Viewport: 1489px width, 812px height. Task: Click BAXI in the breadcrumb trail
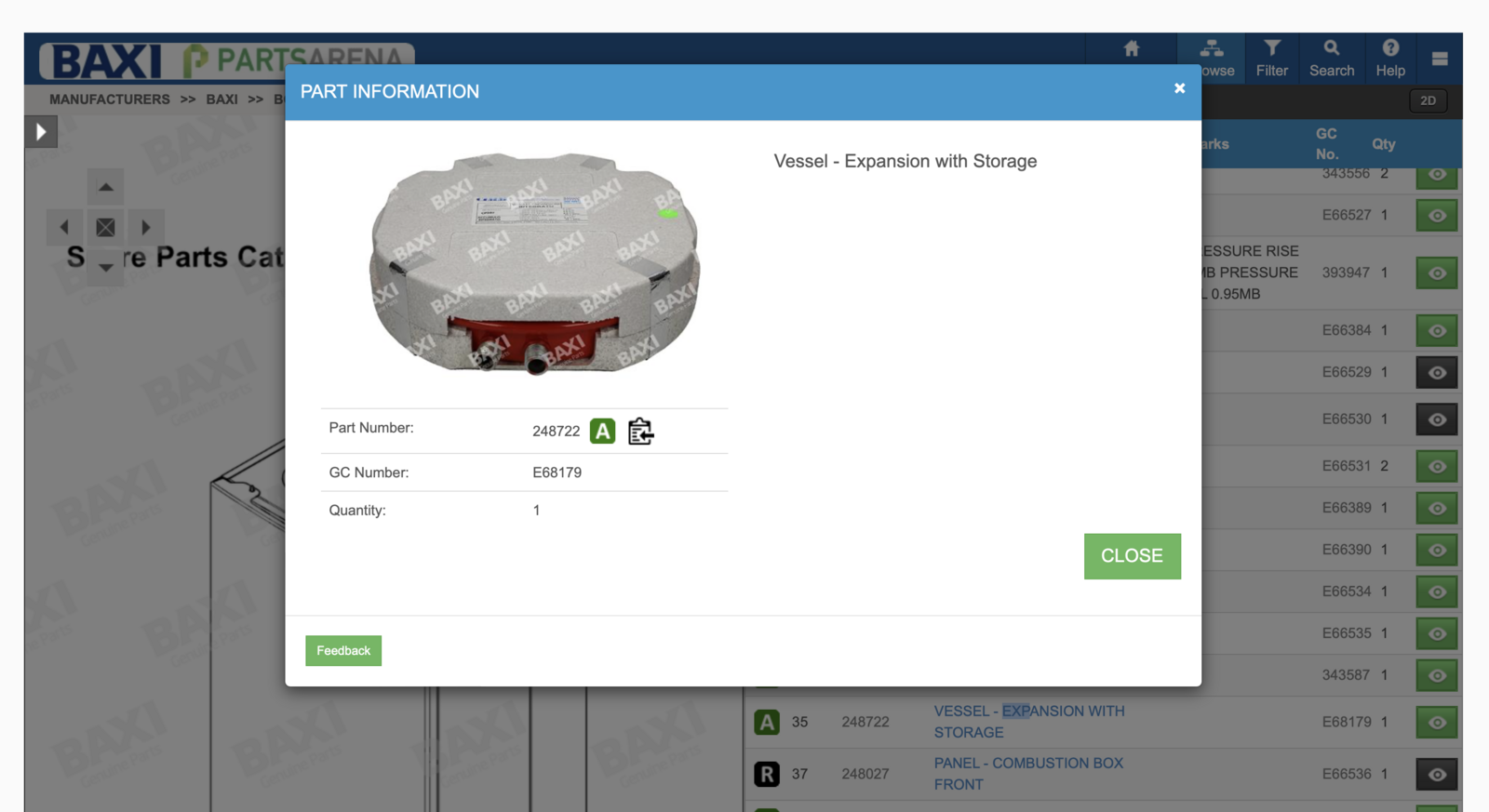click(221, 100)
